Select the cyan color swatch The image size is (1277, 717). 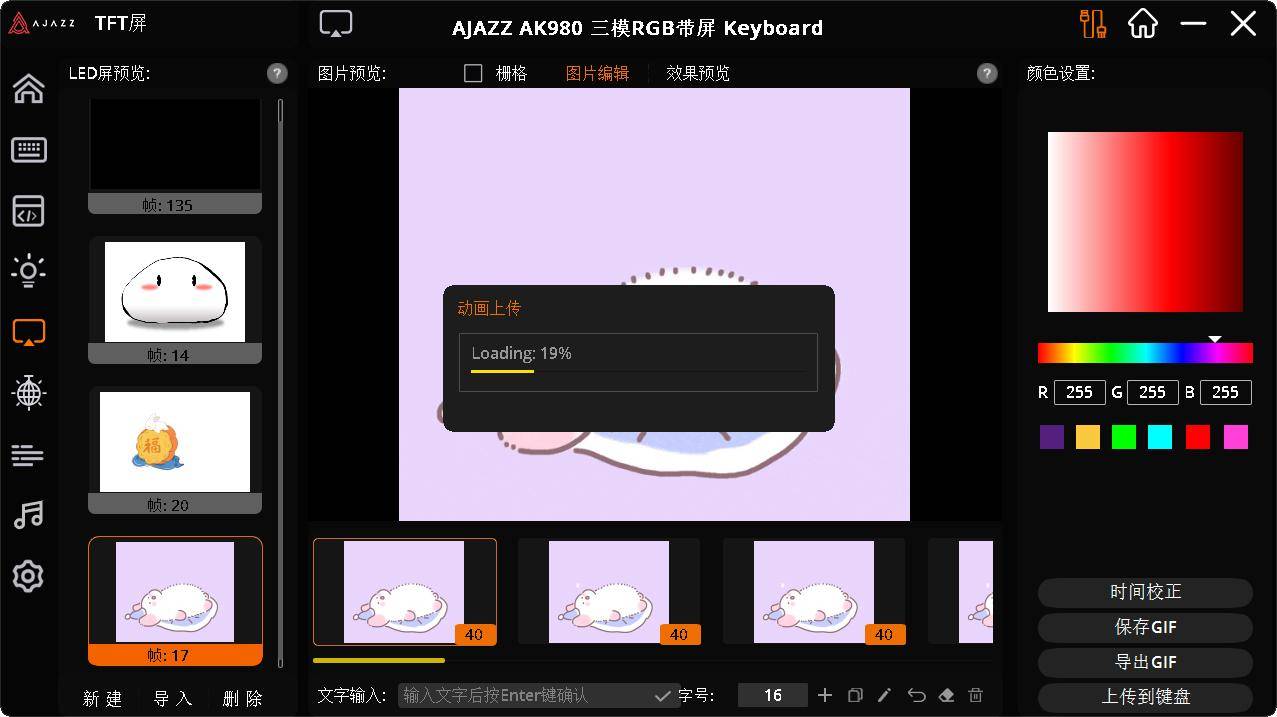(1160, 437)
